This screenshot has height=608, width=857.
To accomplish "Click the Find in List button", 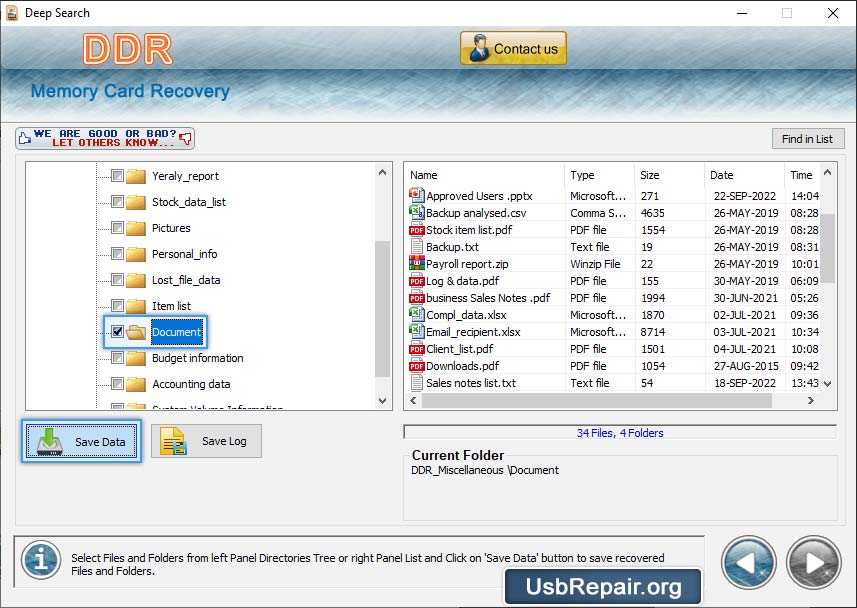I will [808, 139].
